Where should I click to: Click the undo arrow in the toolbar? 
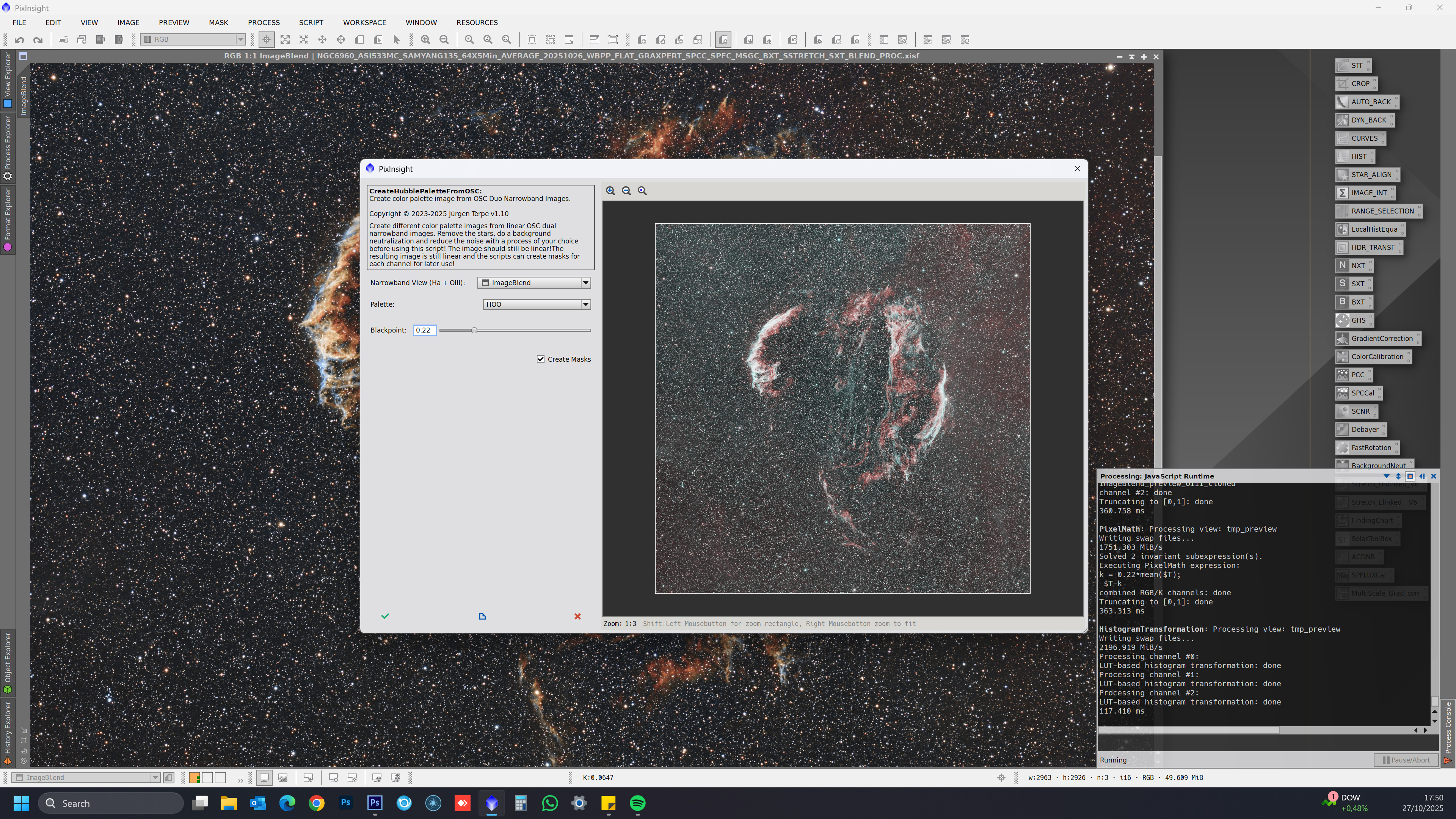pyautogui.click(x=19, y=39)
